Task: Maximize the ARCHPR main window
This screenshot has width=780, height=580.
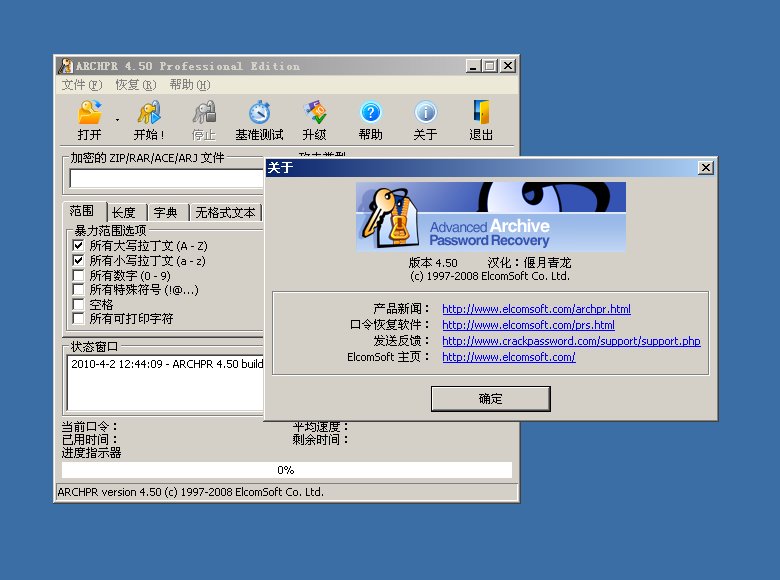Action: click(489, 66)
